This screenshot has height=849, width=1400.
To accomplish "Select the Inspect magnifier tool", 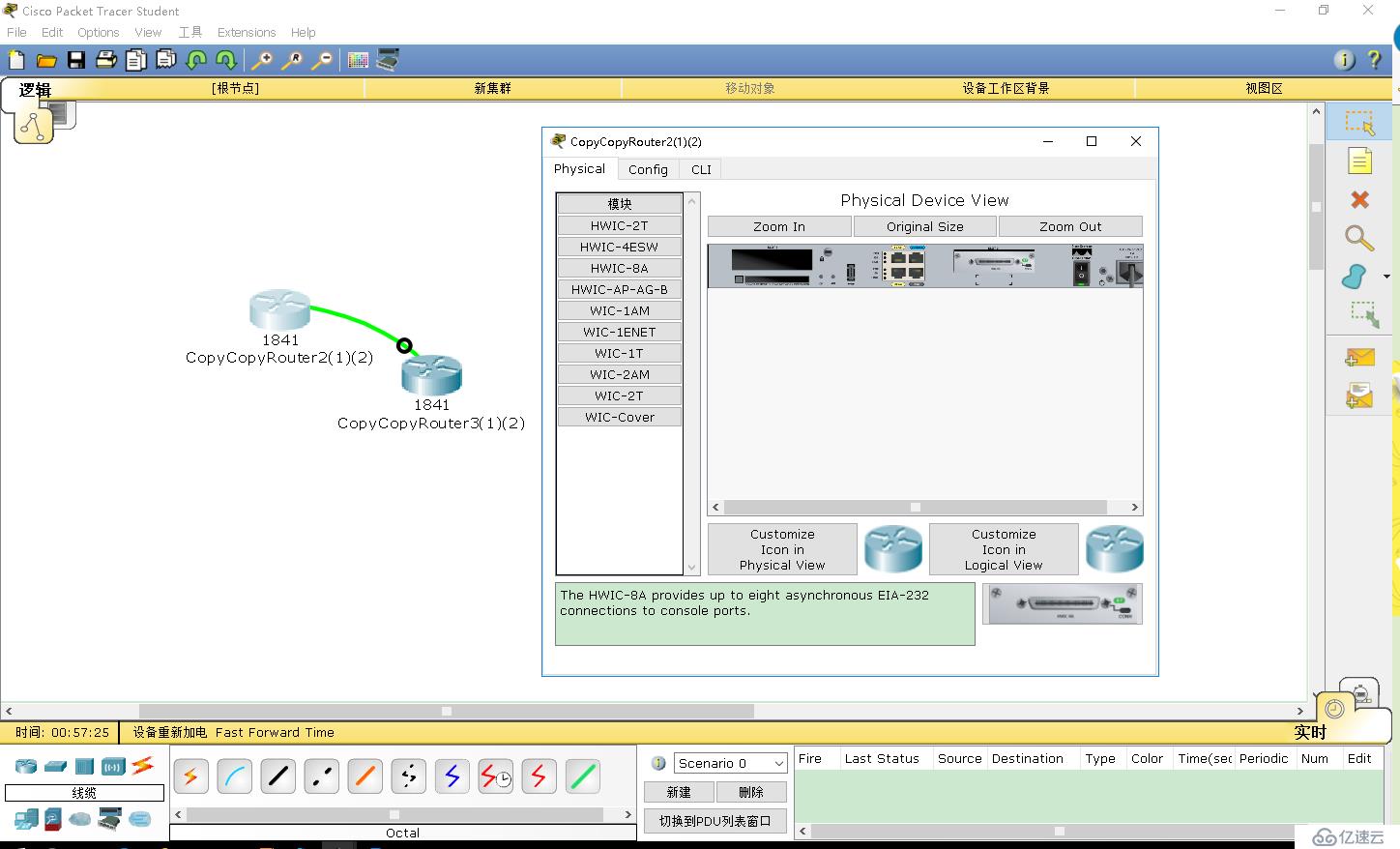I will pyautogui.click(x=1359, y=238).
